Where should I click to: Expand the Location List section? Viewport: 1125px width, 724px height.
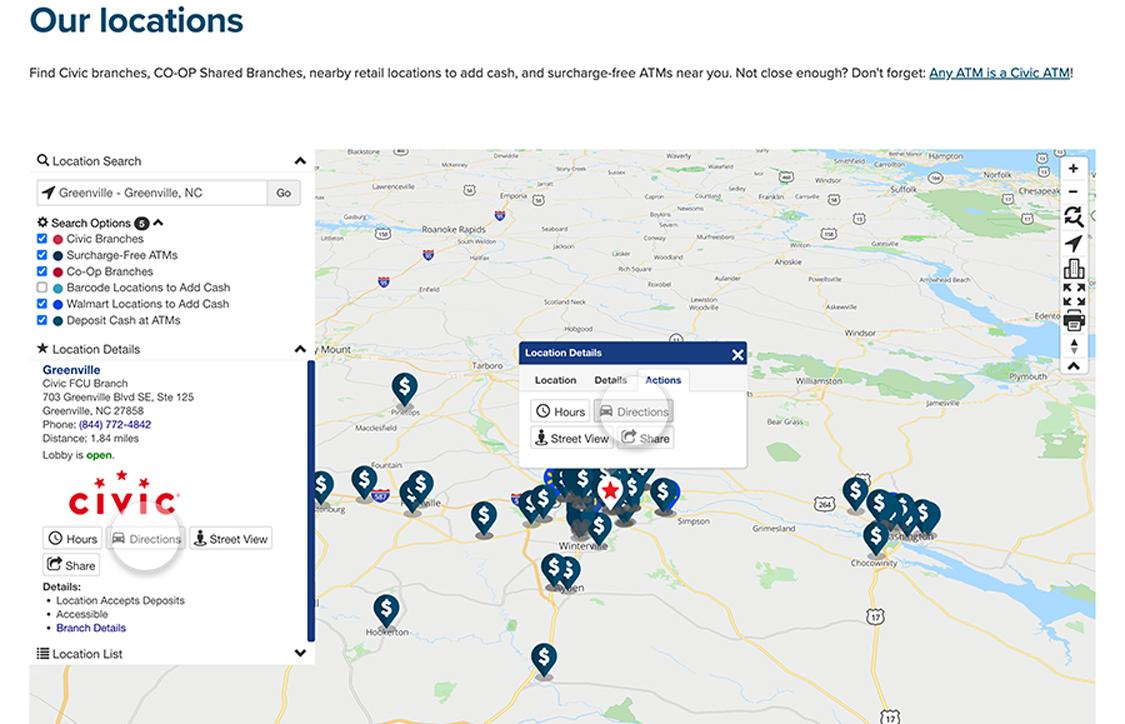(300, 653)
